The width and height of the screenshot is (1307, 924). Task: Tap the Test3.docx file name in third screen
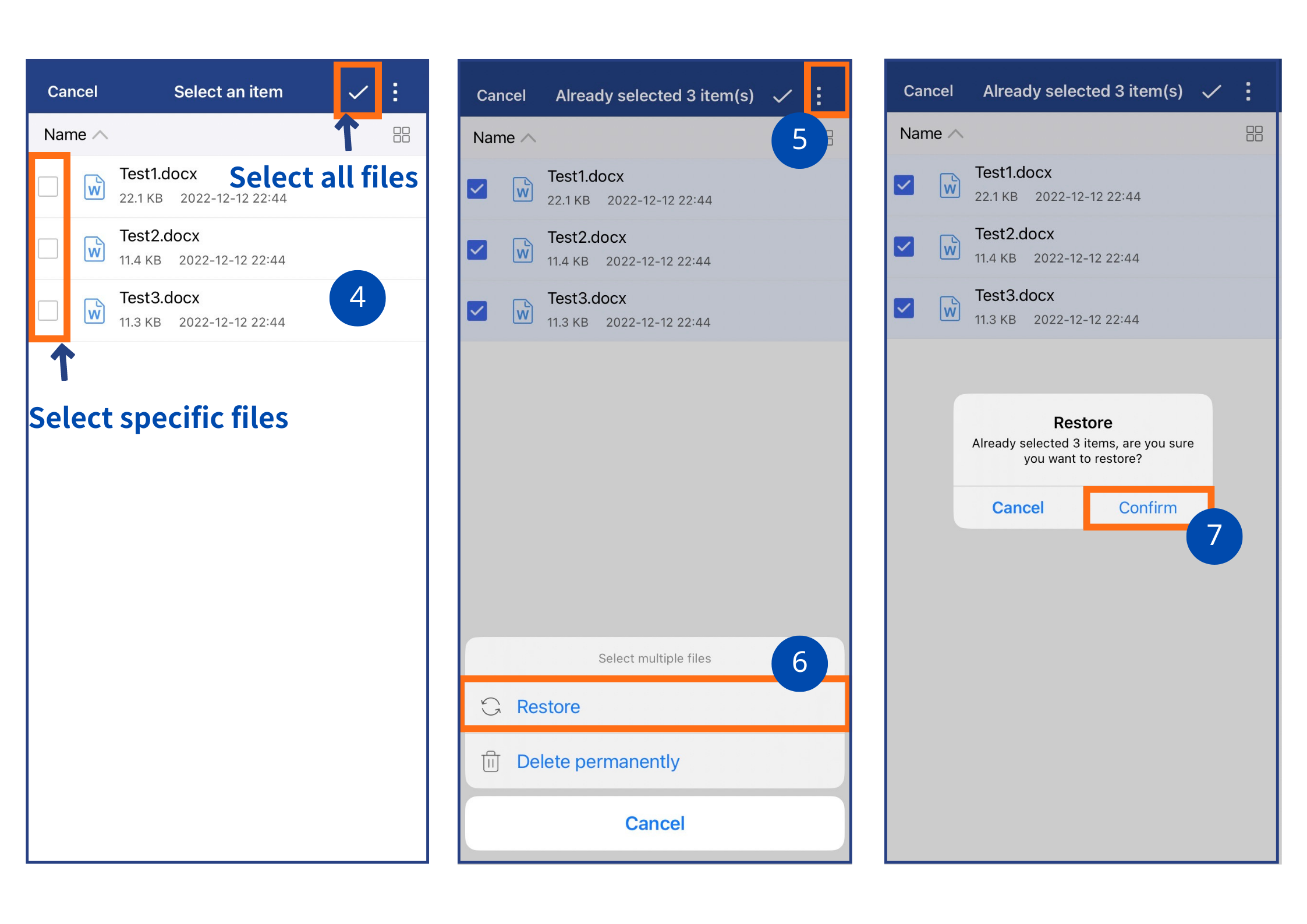1014,296
